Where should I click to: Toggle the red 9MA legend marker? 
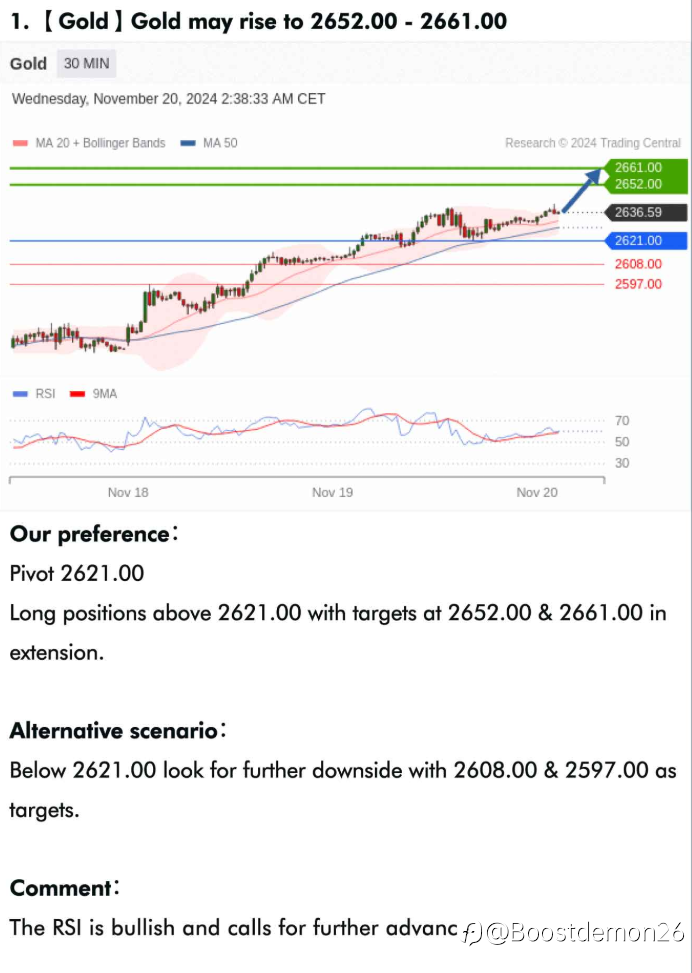(77, 394)
